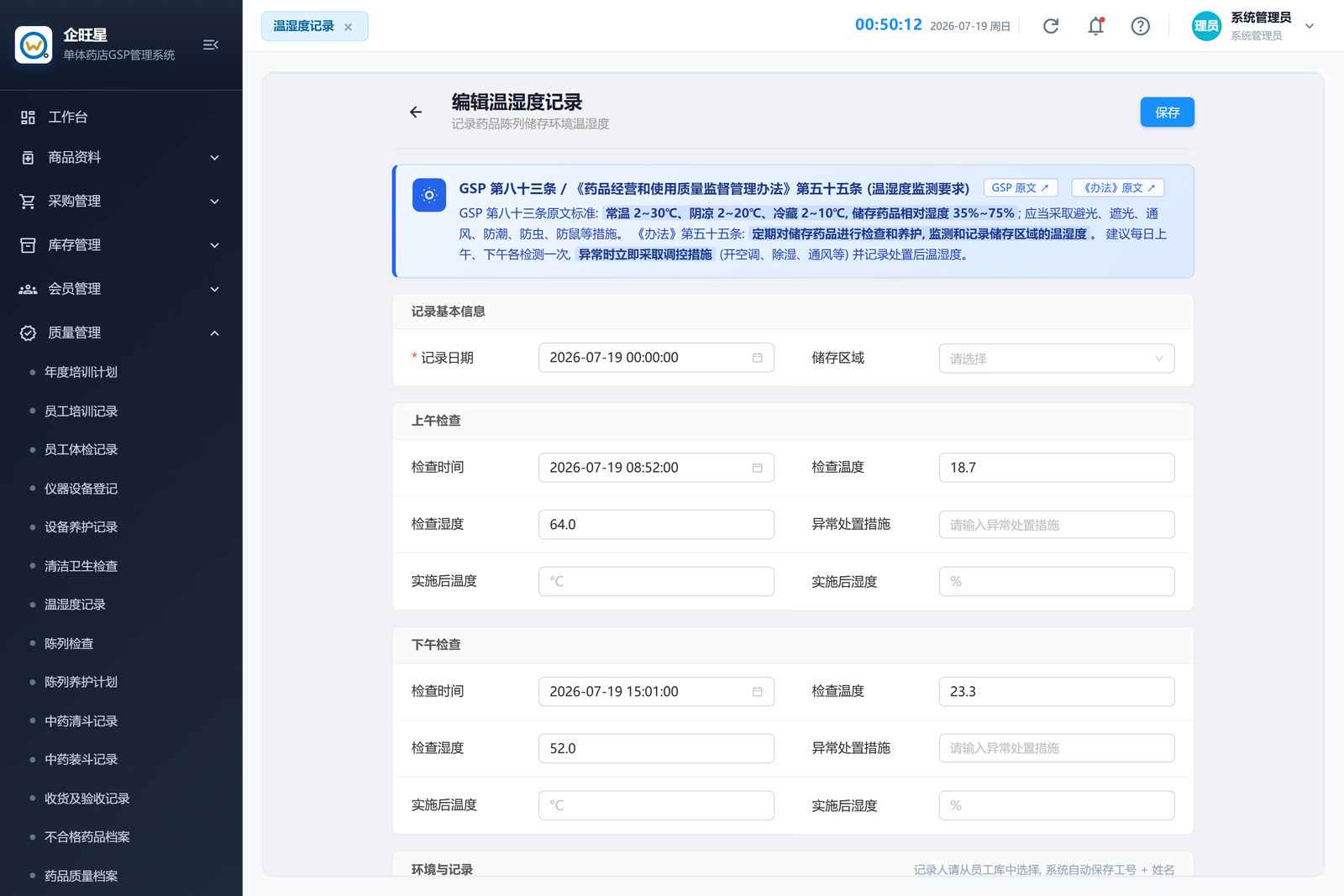Open calendar icon in 下午检查 检查时间

[x=757, y=692]
